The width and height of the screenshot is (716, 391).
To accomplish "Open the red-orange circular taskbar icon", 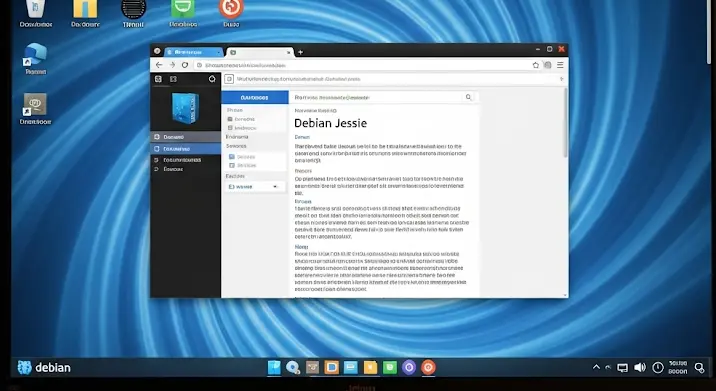I will (428, 367).
